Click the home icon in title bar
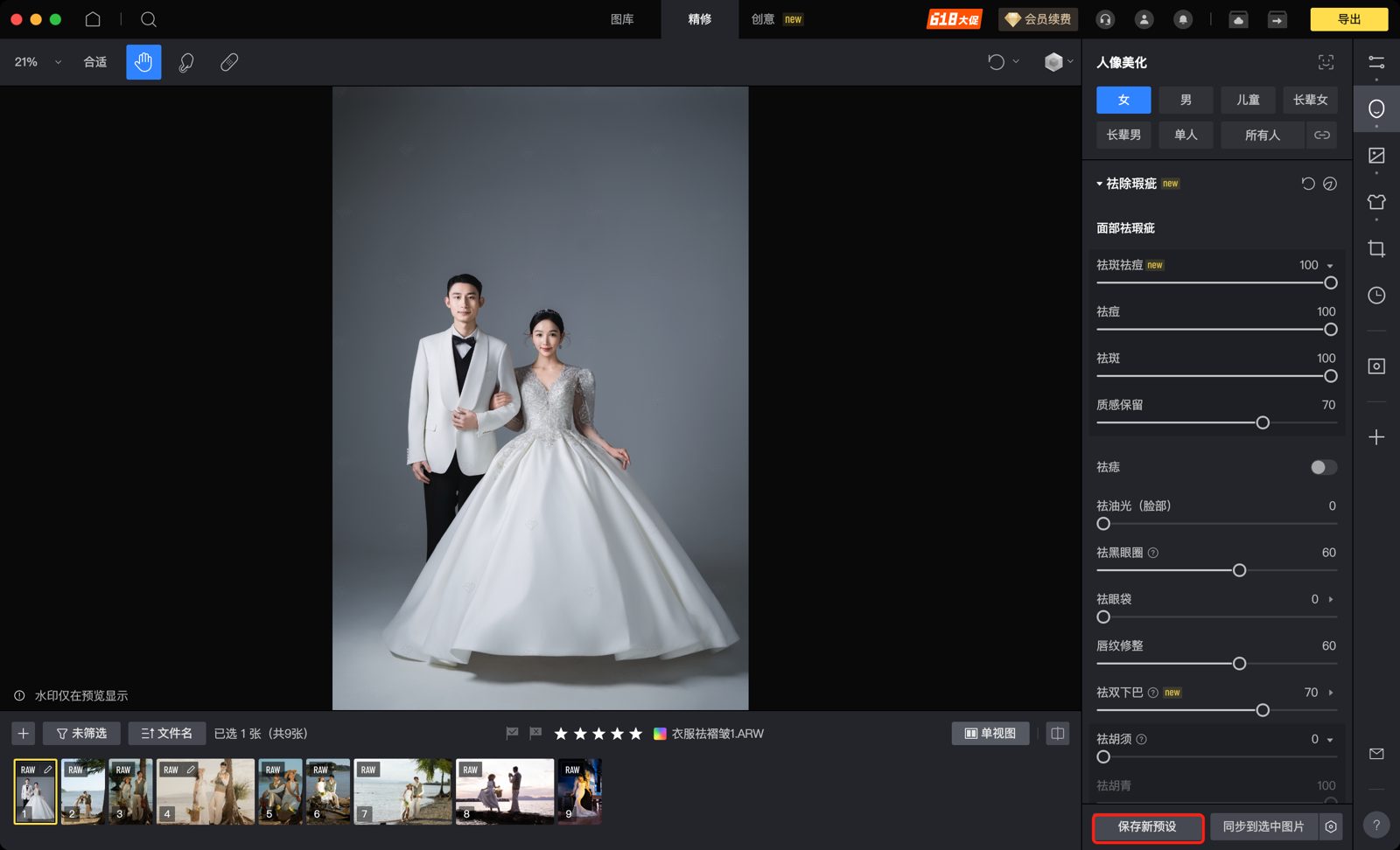This screenshot has height=850, width=1400. coord(93,19)
